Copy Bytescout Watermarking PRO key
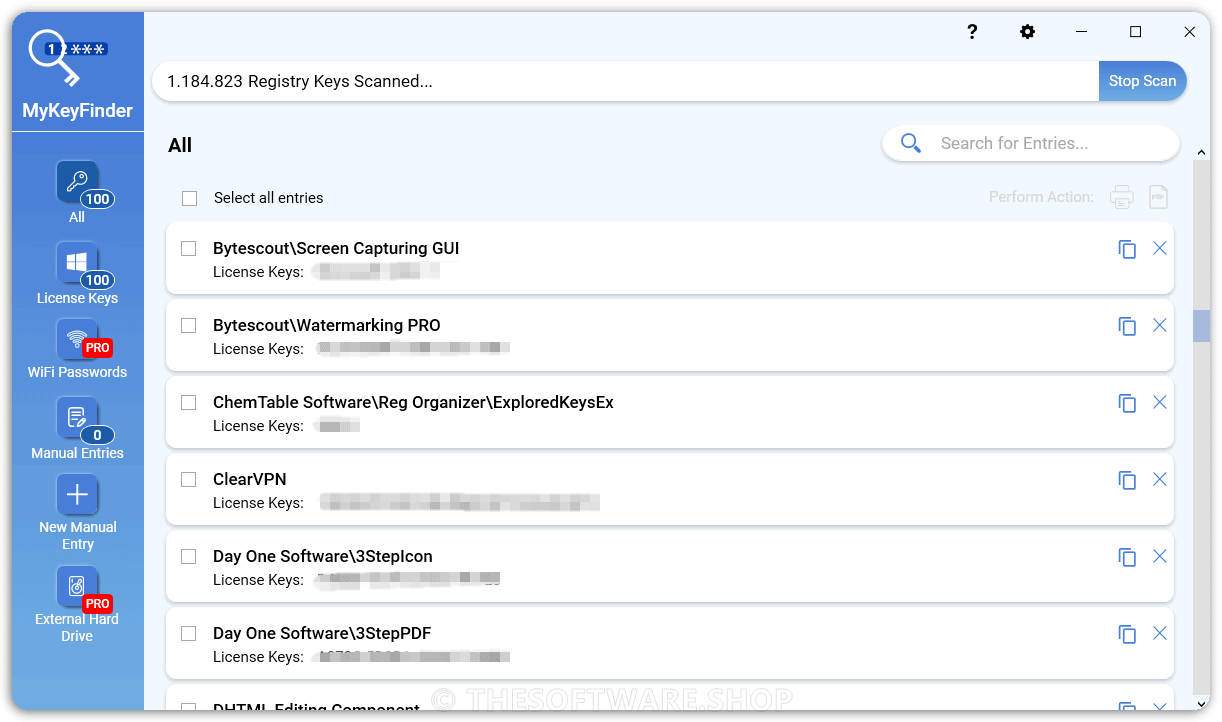The height and width of the screenshot is (722, 1222). 1127,326
